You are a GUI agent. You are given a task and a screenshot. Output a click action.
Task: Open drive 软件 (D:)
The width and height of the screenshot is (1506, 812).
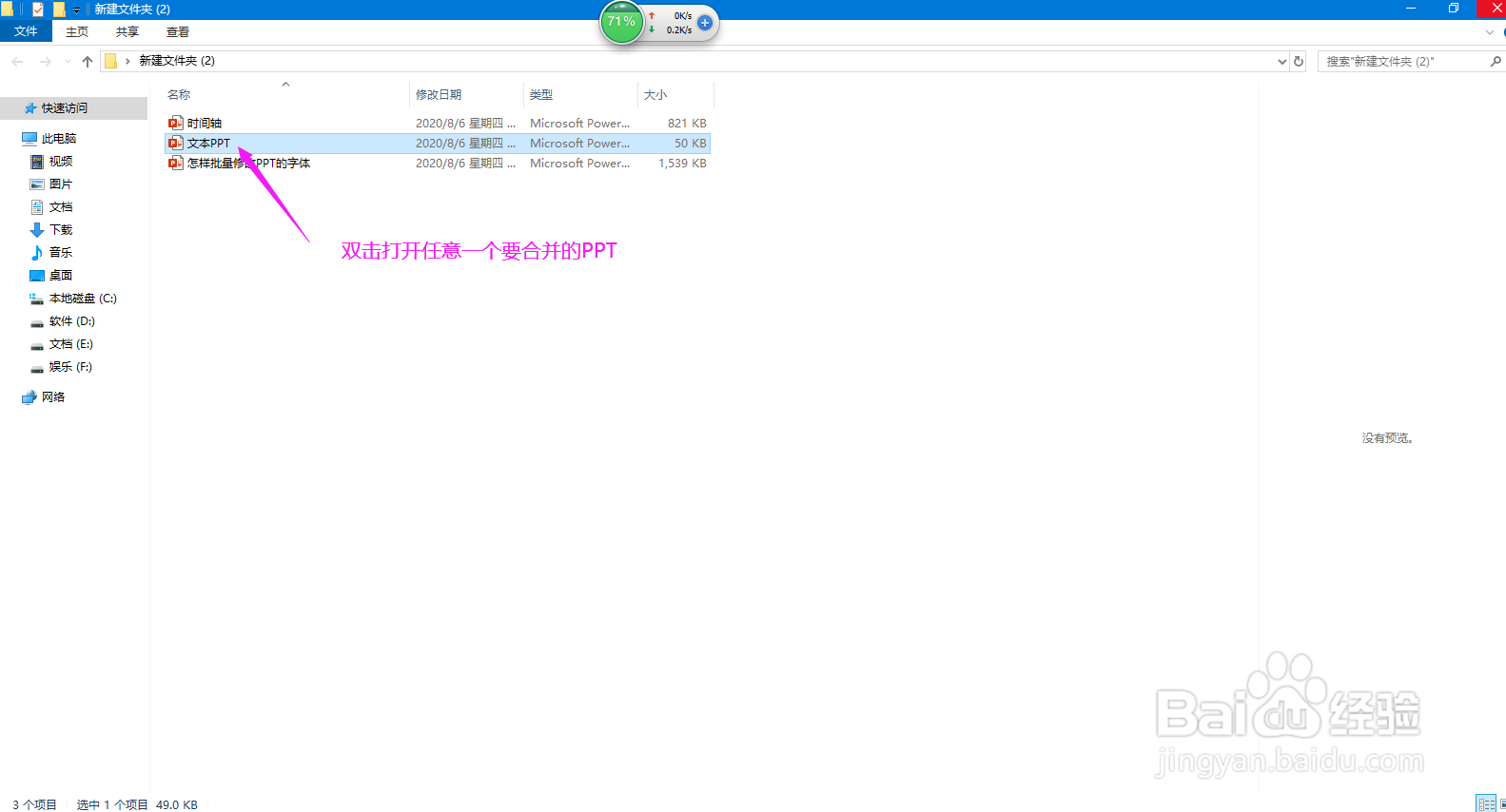tap(72, 321)
